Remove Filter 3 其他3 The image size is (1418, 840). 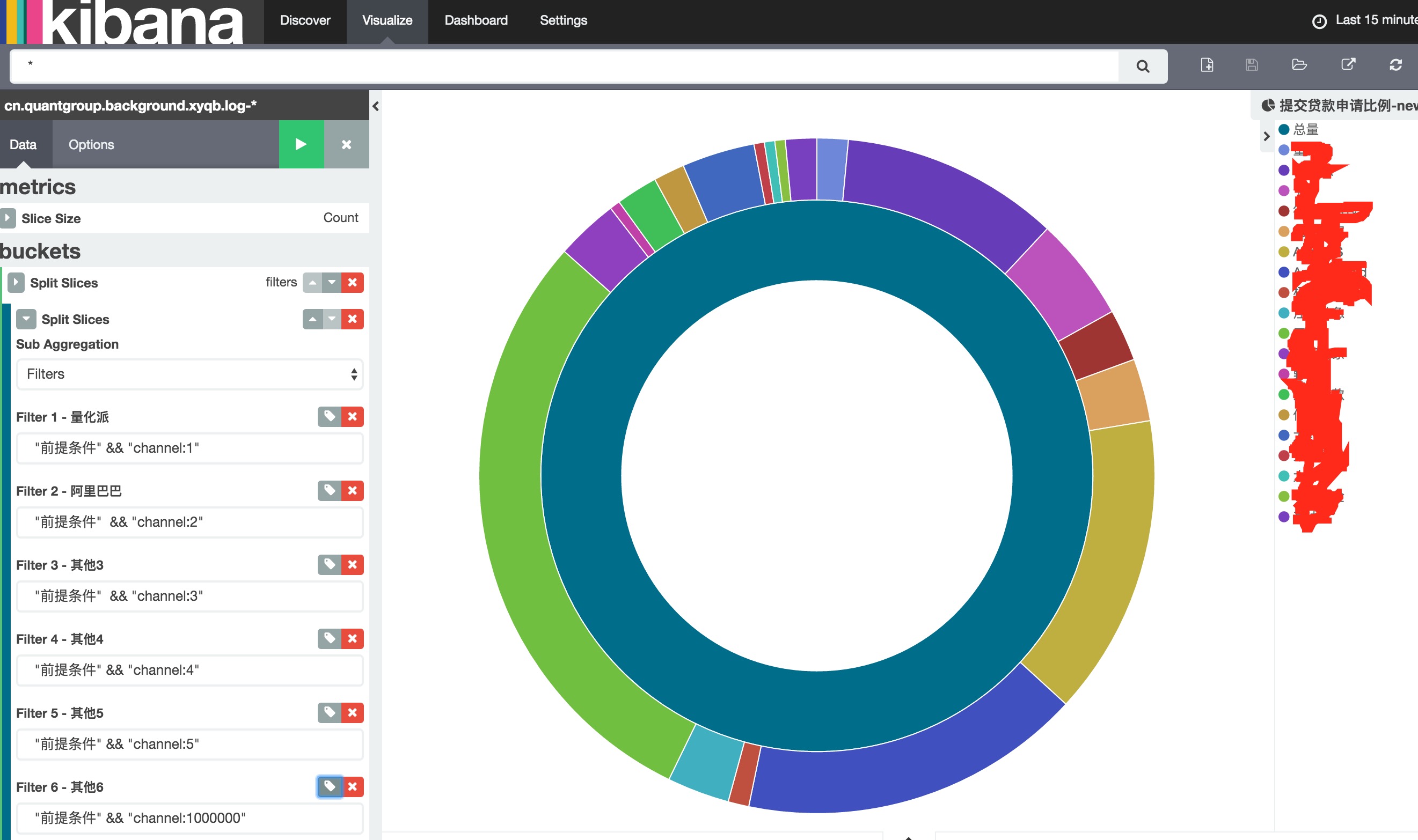352,564
